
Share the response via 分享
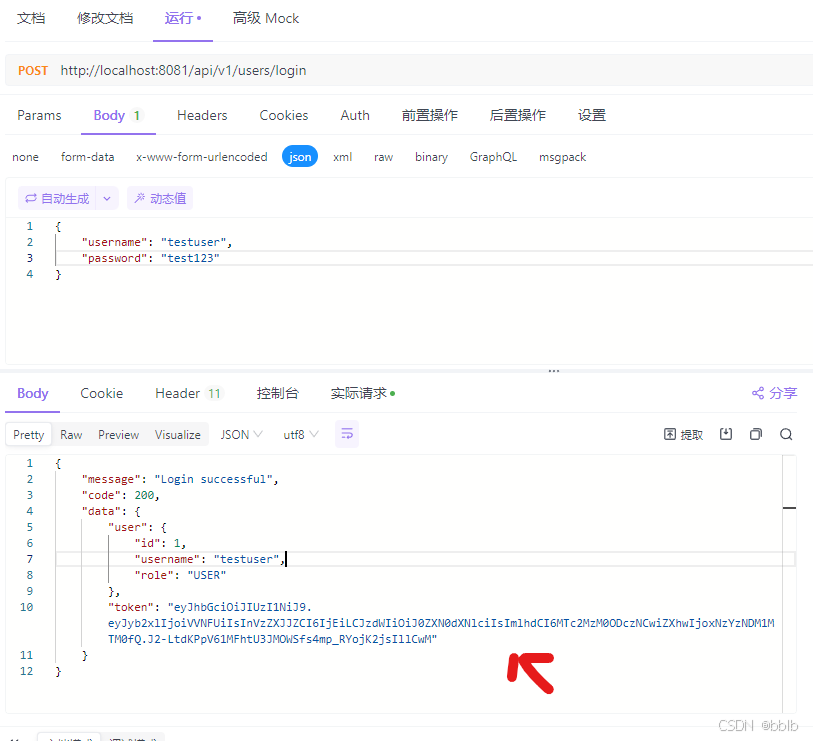[x=773, y=393]
